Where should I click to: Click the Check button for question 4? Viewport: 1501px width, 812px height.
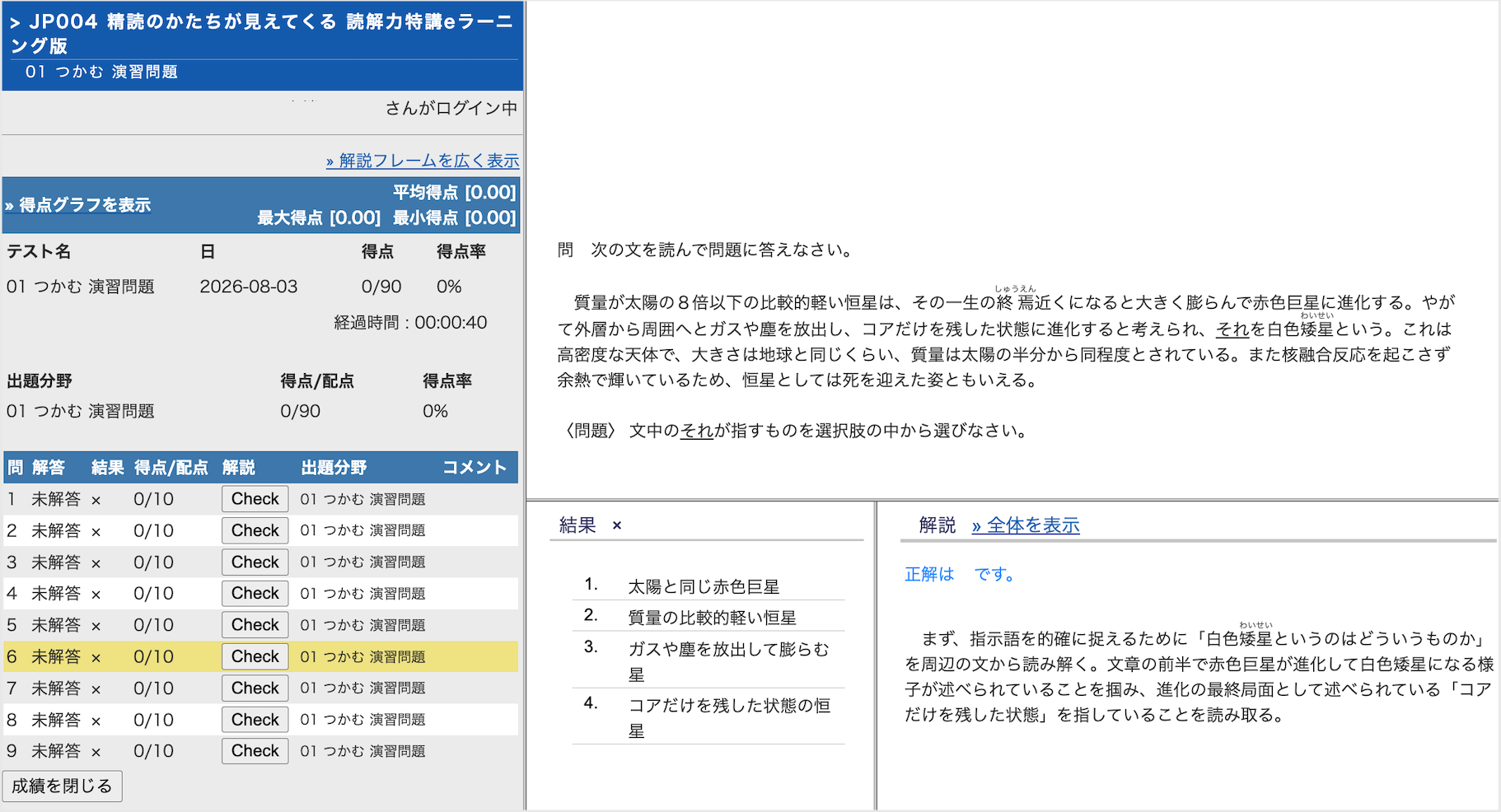(255, 594)
